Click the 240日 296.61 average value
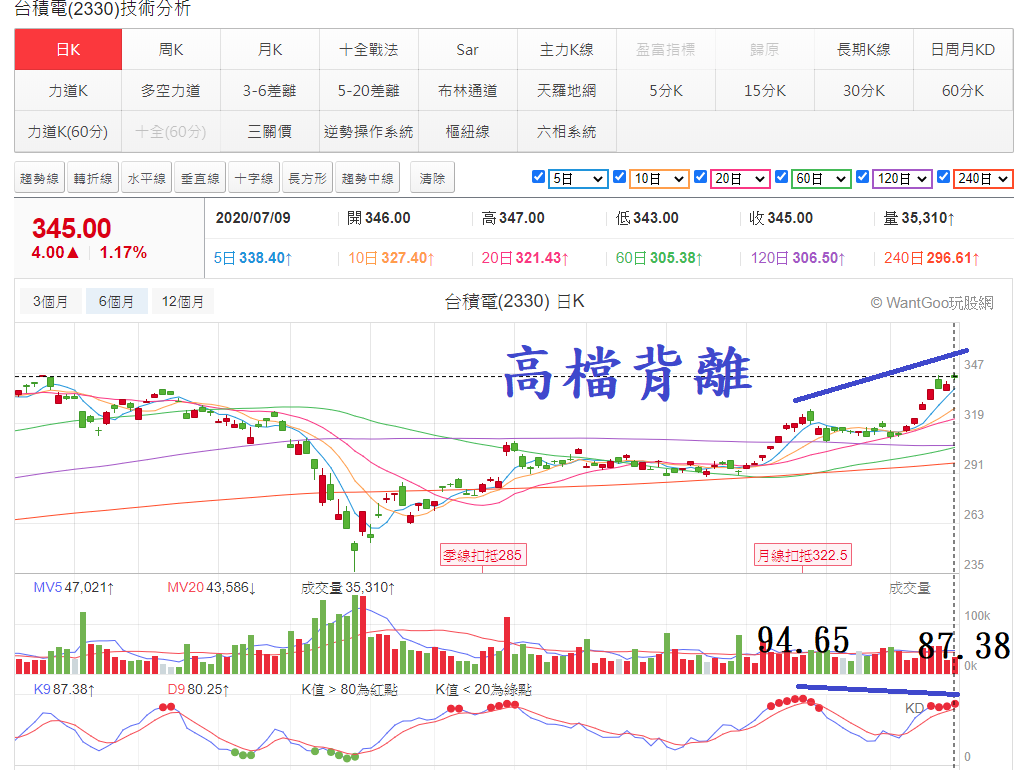1019x770 pixels. [932, 258]
